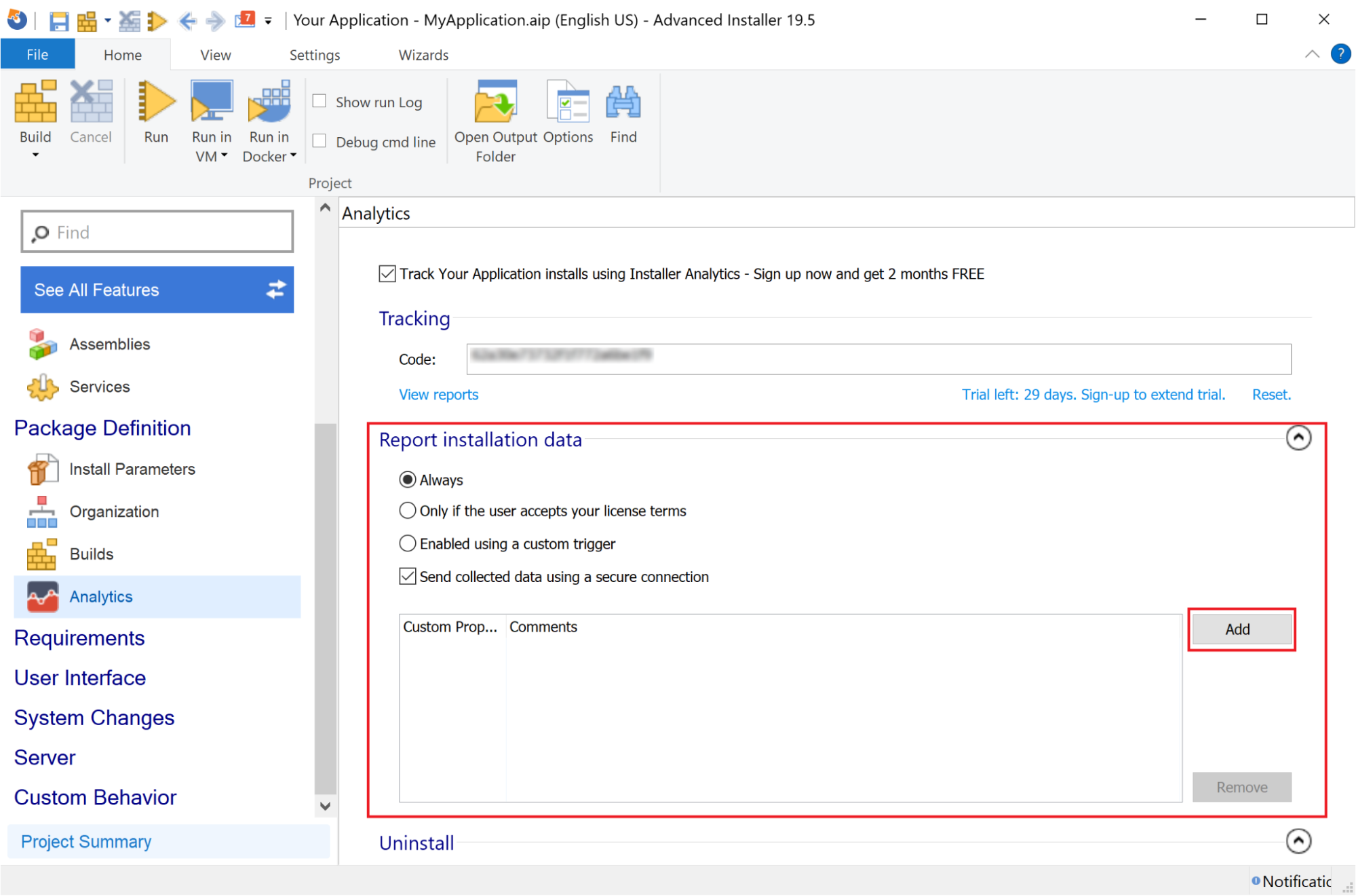Open the Builds page in sidebar
This screenshot has width=1356, height=896.
coord(91,554)
